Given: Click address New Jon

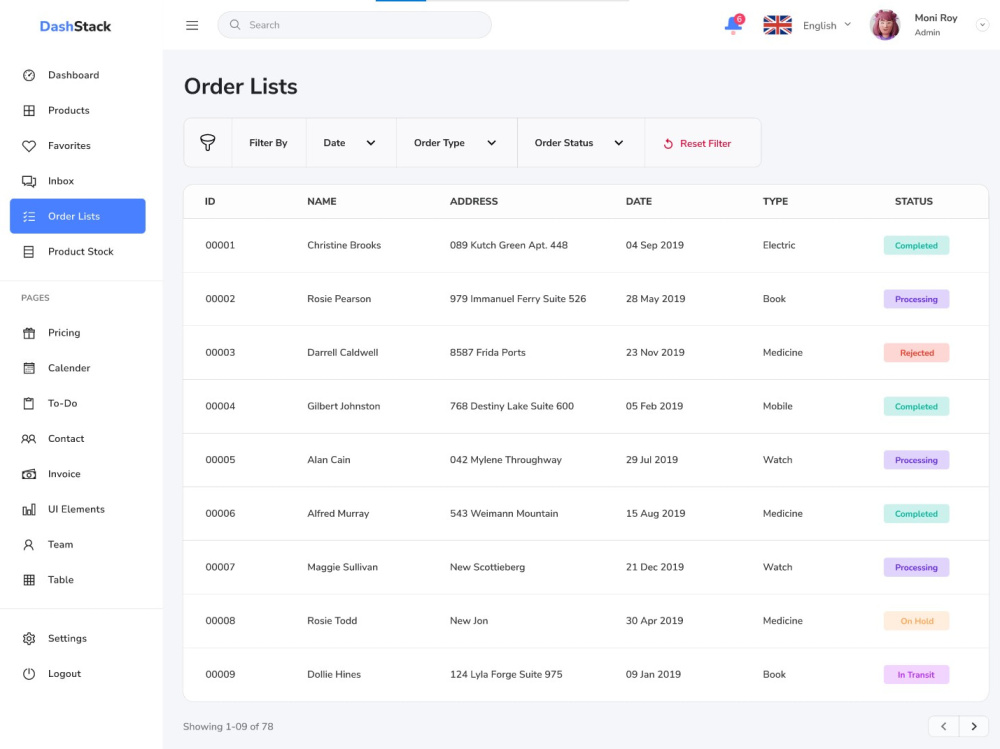Looking at the screenshot, I should click(469, 621).
